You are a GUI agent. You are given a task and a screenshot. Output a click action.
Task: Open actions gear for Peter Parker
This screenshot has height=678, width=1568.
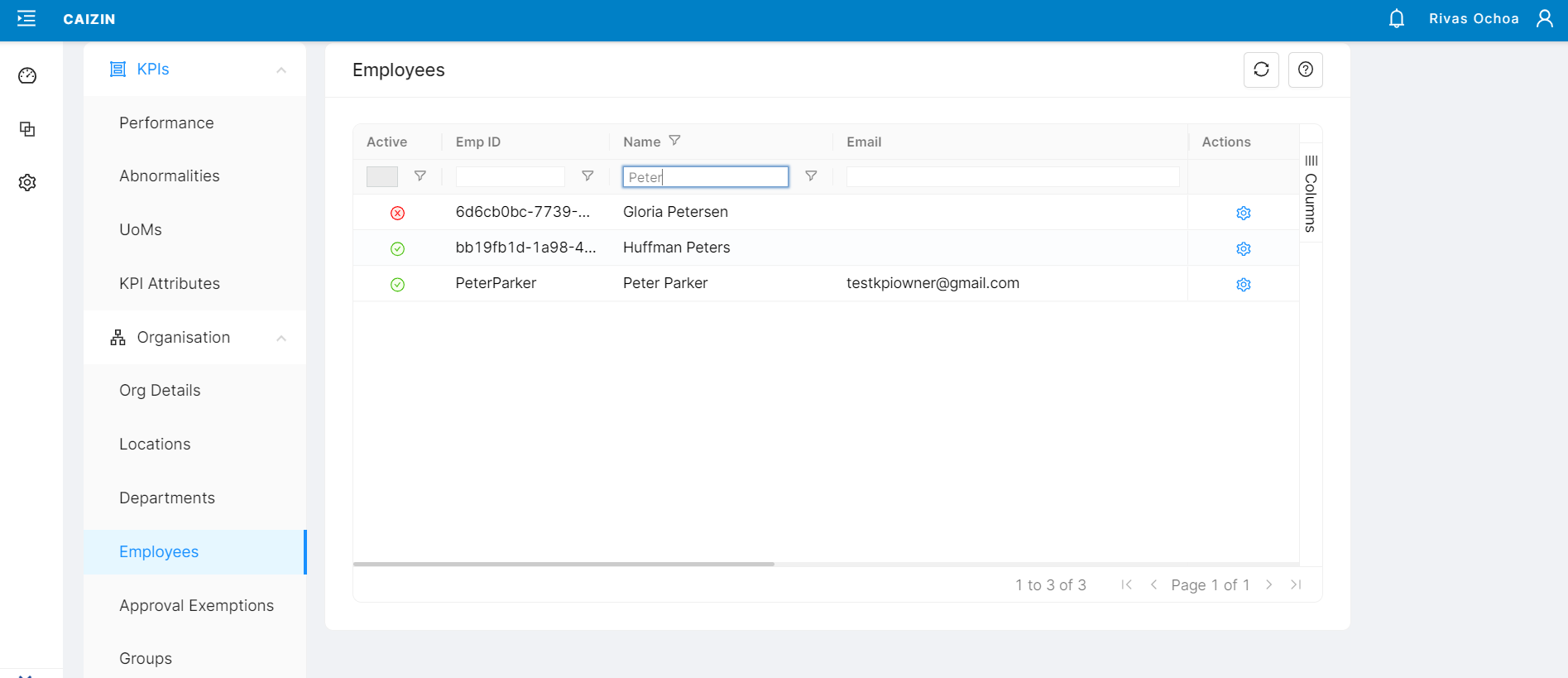pyautogui.click(x=1243, y=285)
